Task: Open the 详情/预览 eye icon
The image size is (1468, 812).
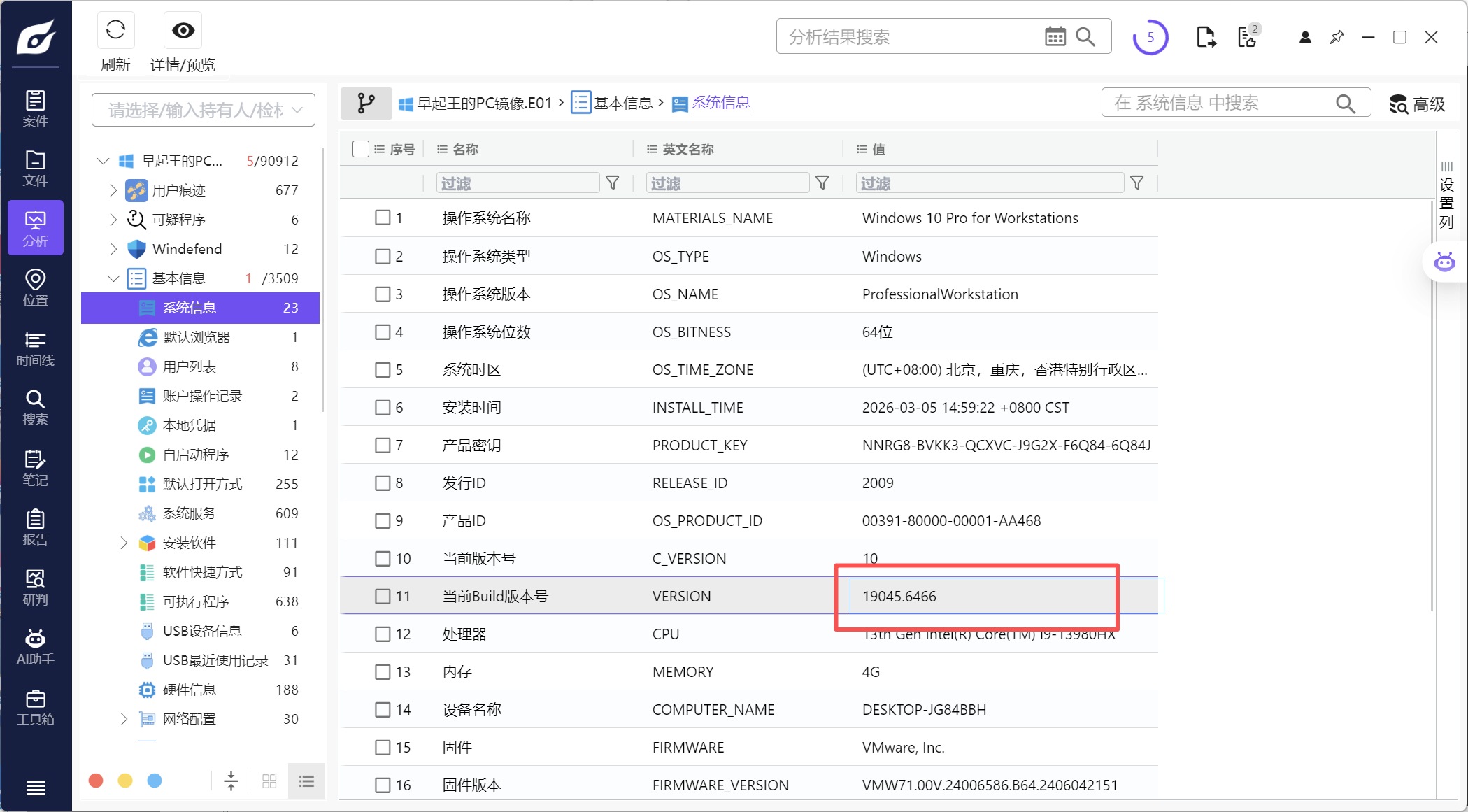Action: pos(183,31)
